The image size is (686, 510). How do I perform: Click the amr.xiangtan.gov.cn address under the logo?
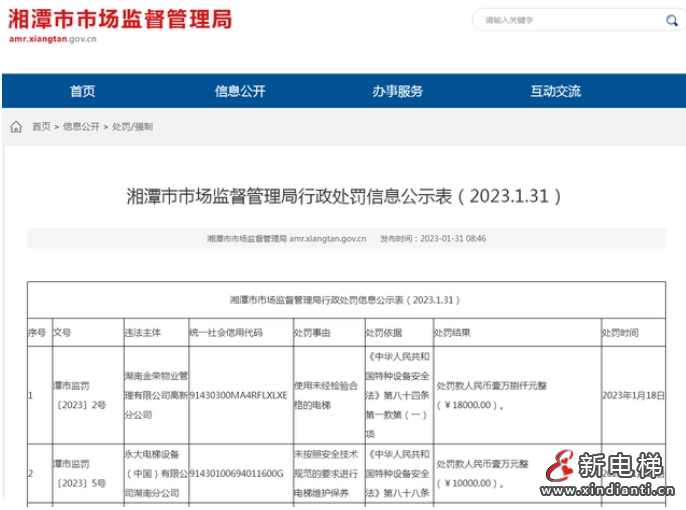click(x=52, y=41)
